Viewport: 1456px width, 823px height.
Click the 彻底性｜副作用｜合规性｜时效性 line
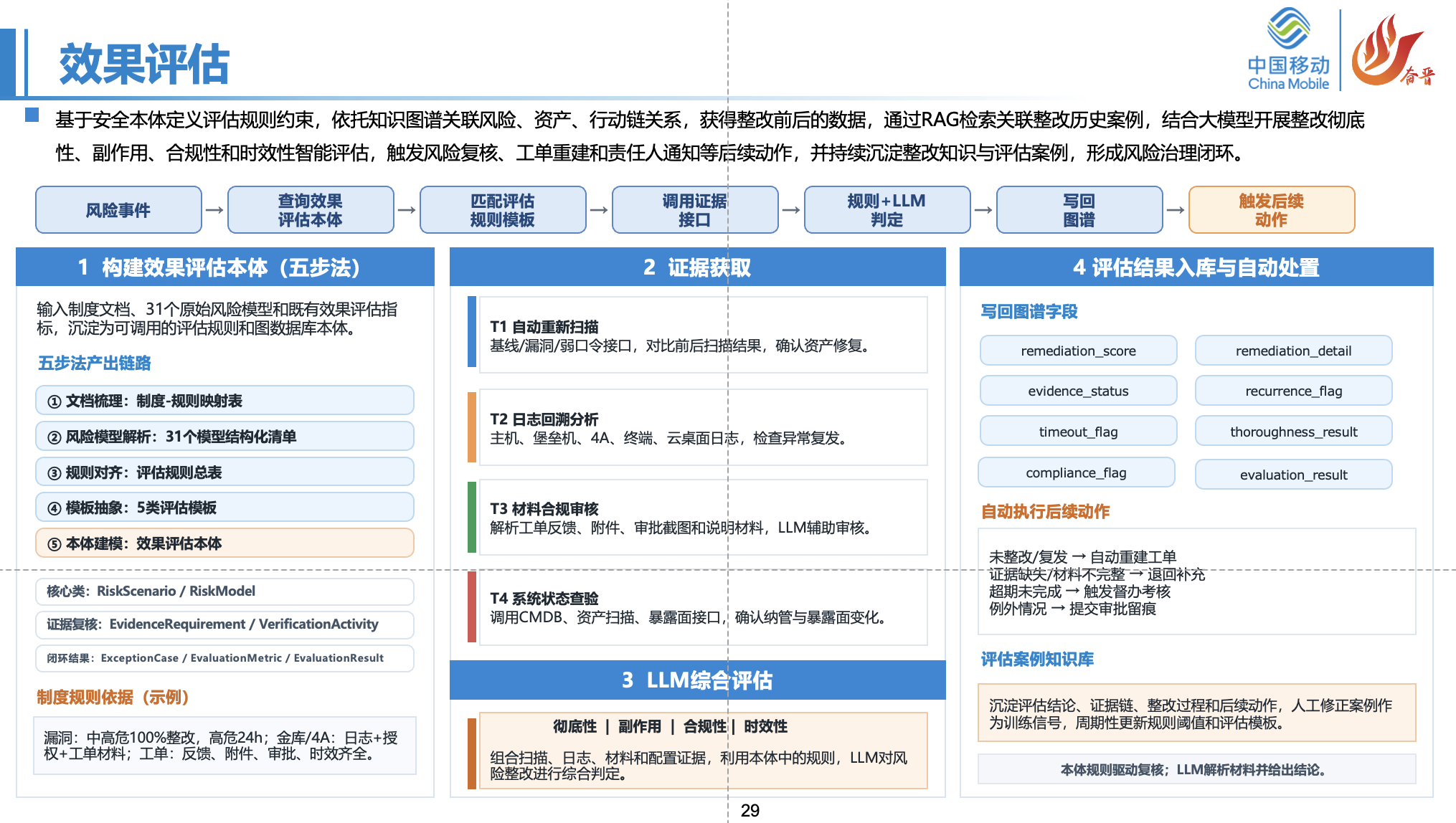(x=670, y=726)
